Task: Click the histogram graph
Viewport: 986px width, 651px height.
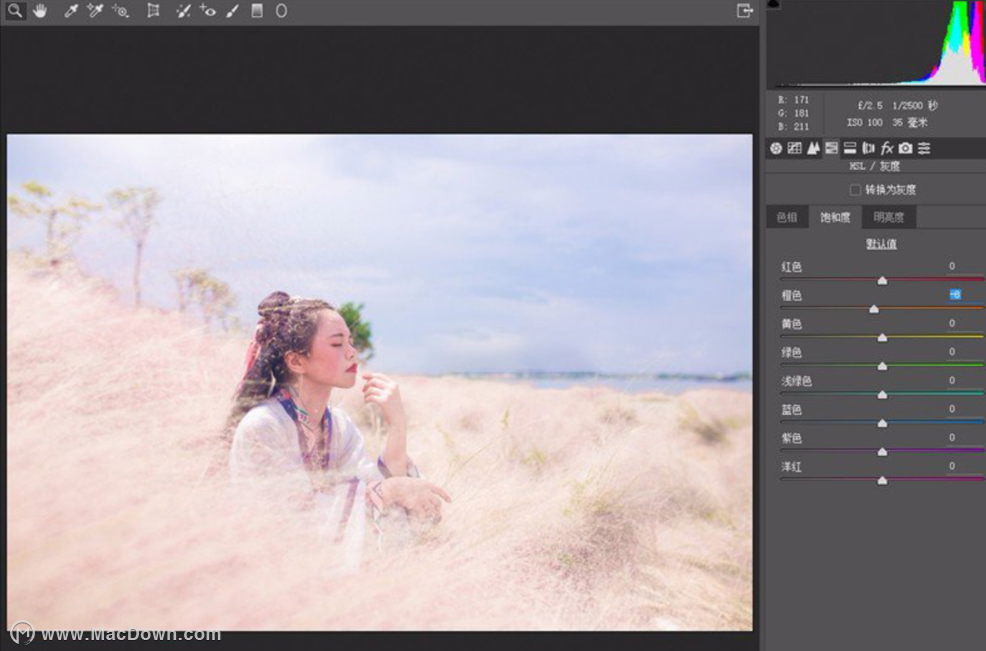Action: pyautogui.click(x=877, y=43)
